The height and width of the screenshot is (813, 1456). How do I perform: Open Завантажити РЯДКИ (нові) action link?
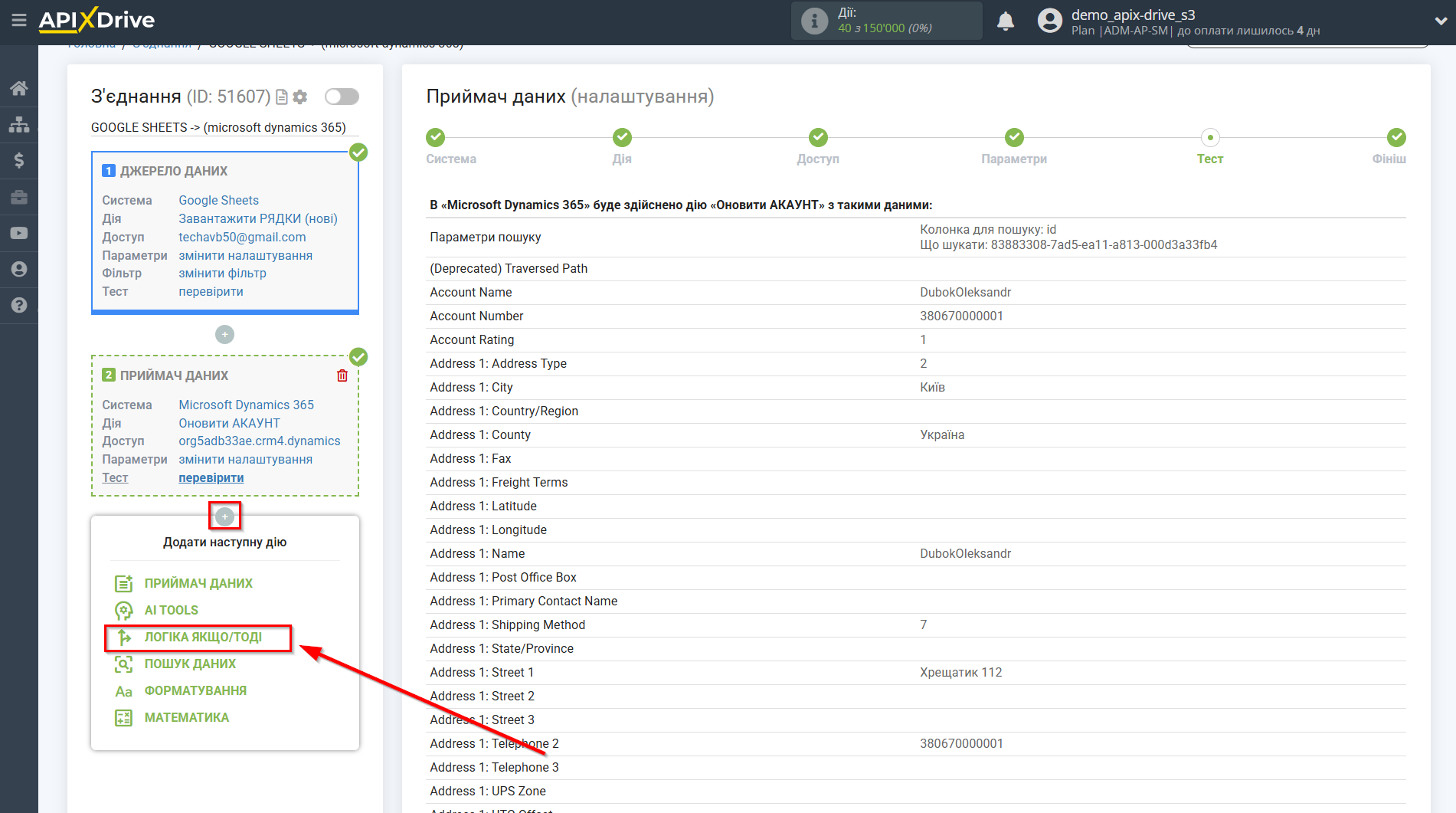click(x=258, y=218)
